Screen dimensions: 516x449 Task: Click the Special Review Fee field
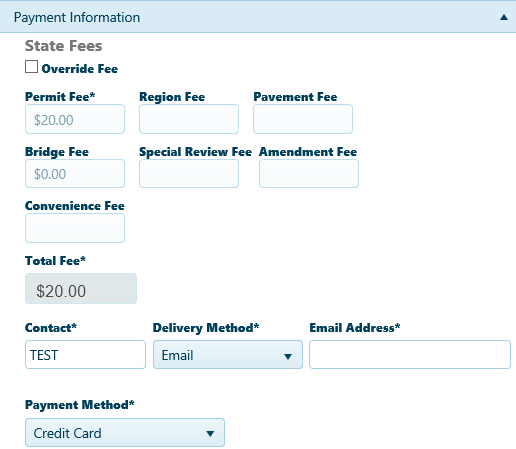(x=189, y=173)
